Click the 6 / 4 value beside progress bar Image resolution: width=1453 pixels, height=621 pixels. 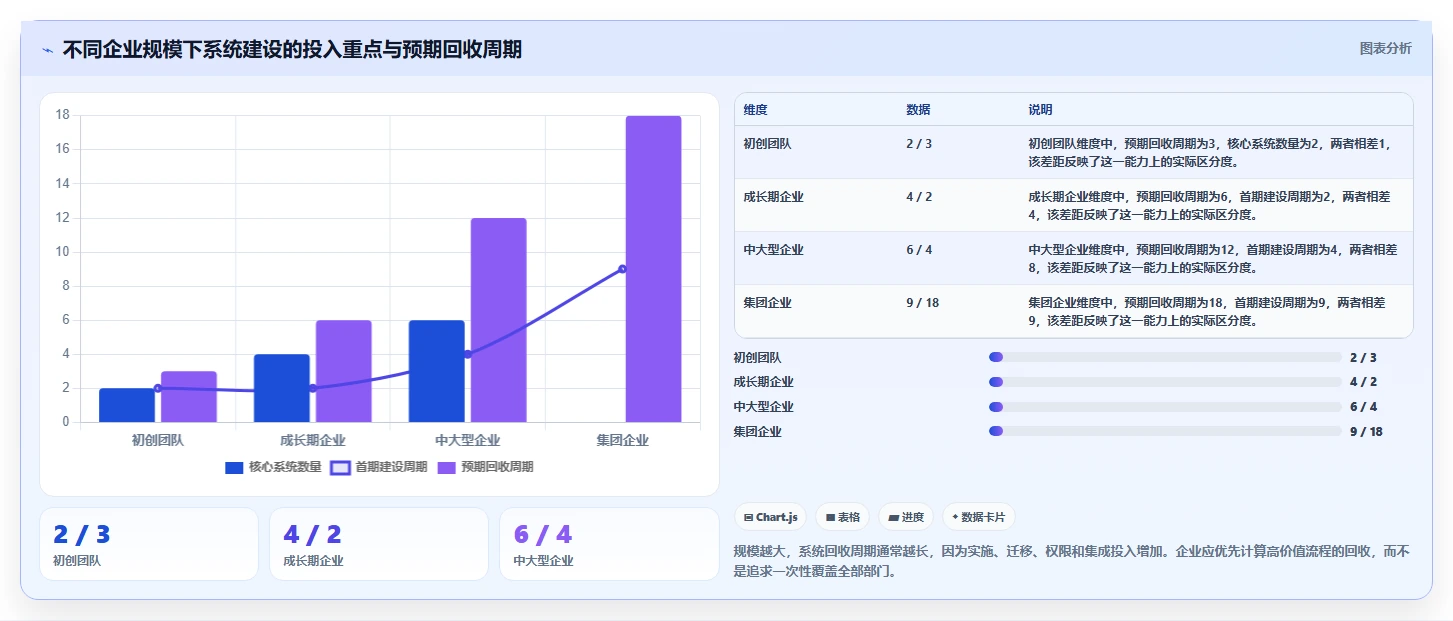(x=1363, y=407)
